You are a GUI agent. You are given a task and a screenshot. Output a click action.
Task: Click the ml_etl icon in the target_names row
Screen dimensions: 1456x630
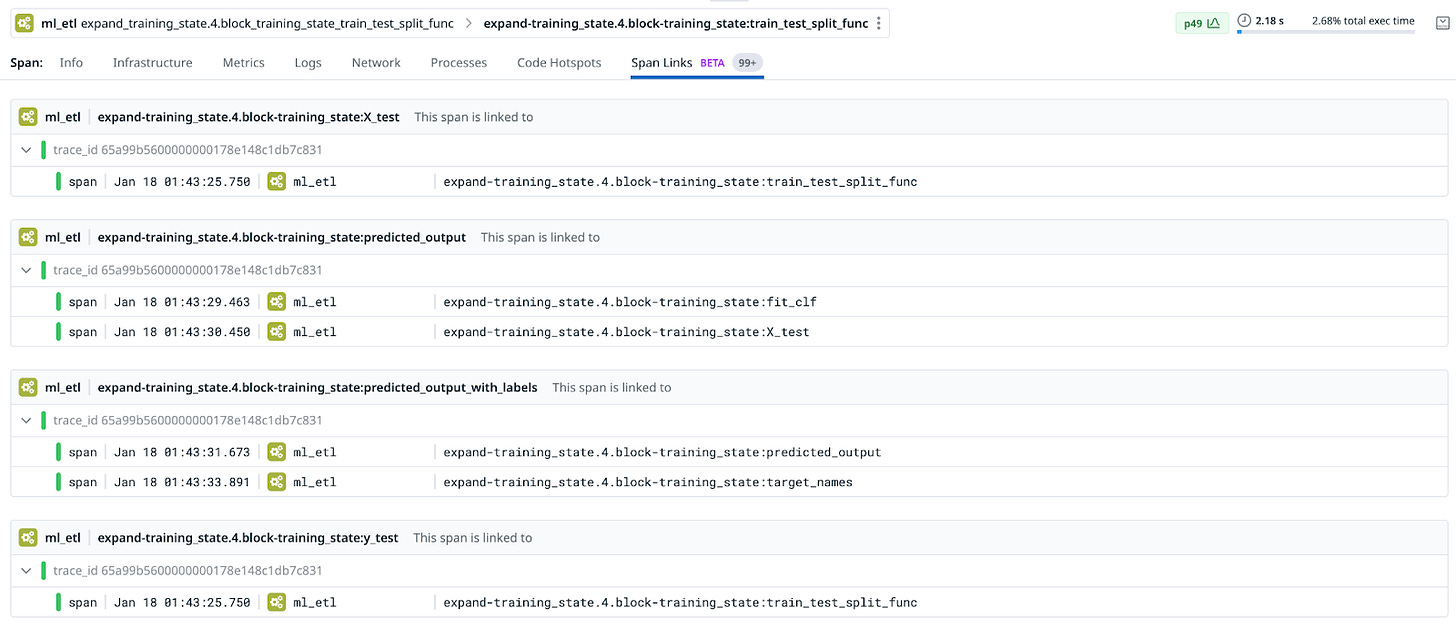[277, 482]
